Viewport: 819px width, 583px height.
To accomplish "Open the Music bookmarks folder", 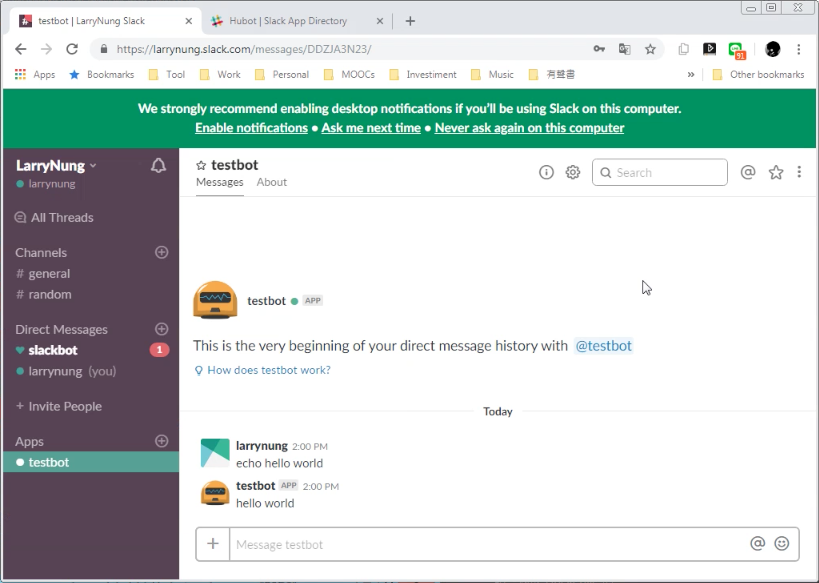I will 493,75.
